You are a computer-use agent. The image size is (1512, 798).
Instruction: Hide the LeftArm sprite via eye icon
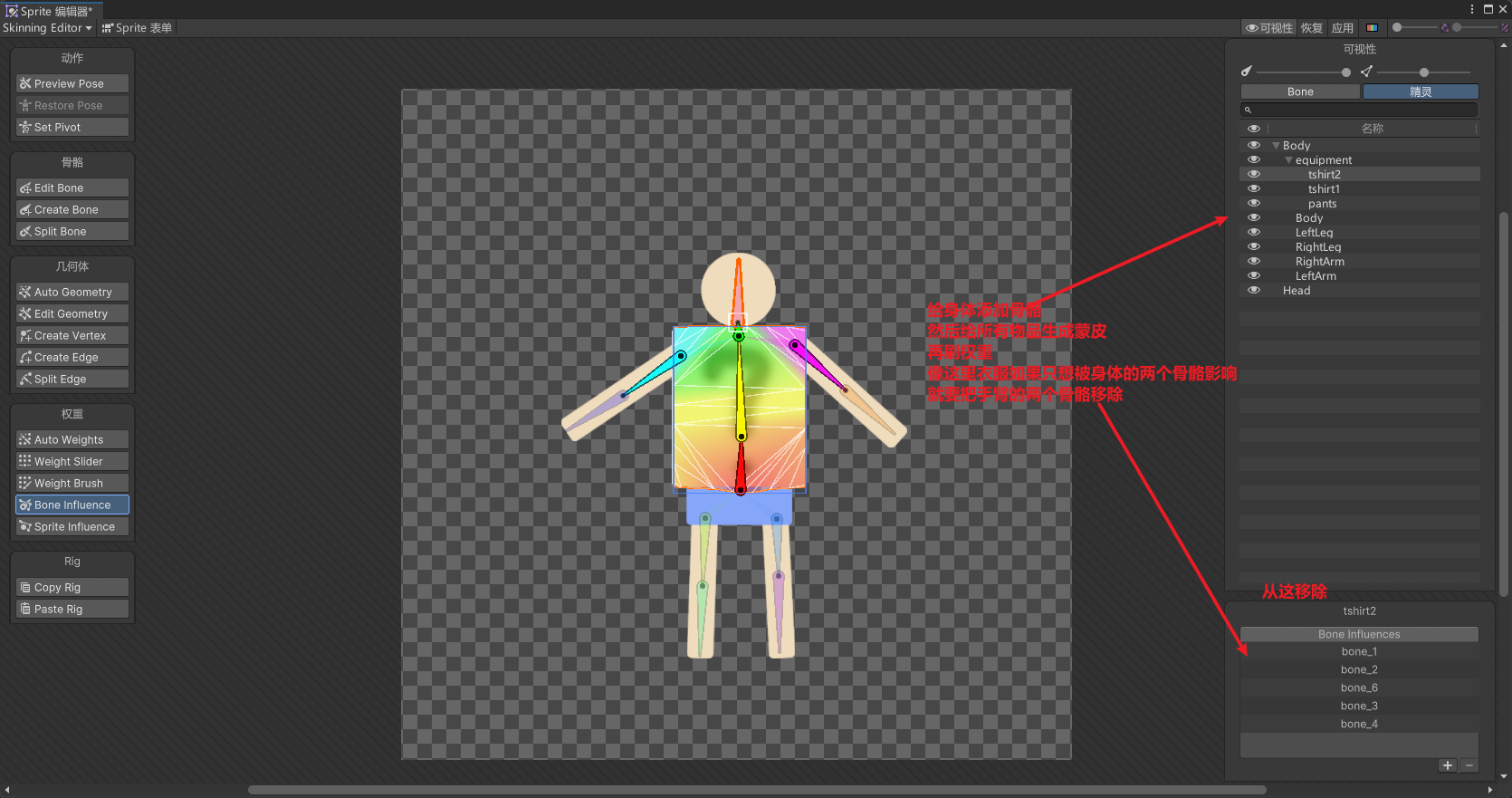tap(1254, 275)
